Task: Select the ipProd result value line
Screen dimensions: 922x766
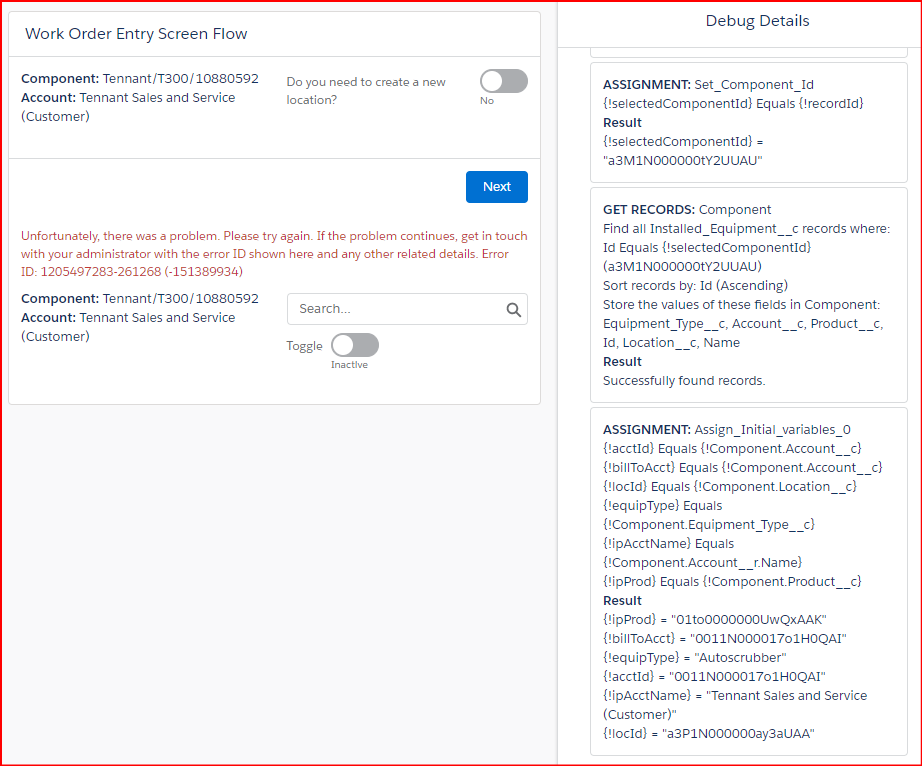Action: tap(714, 620)
